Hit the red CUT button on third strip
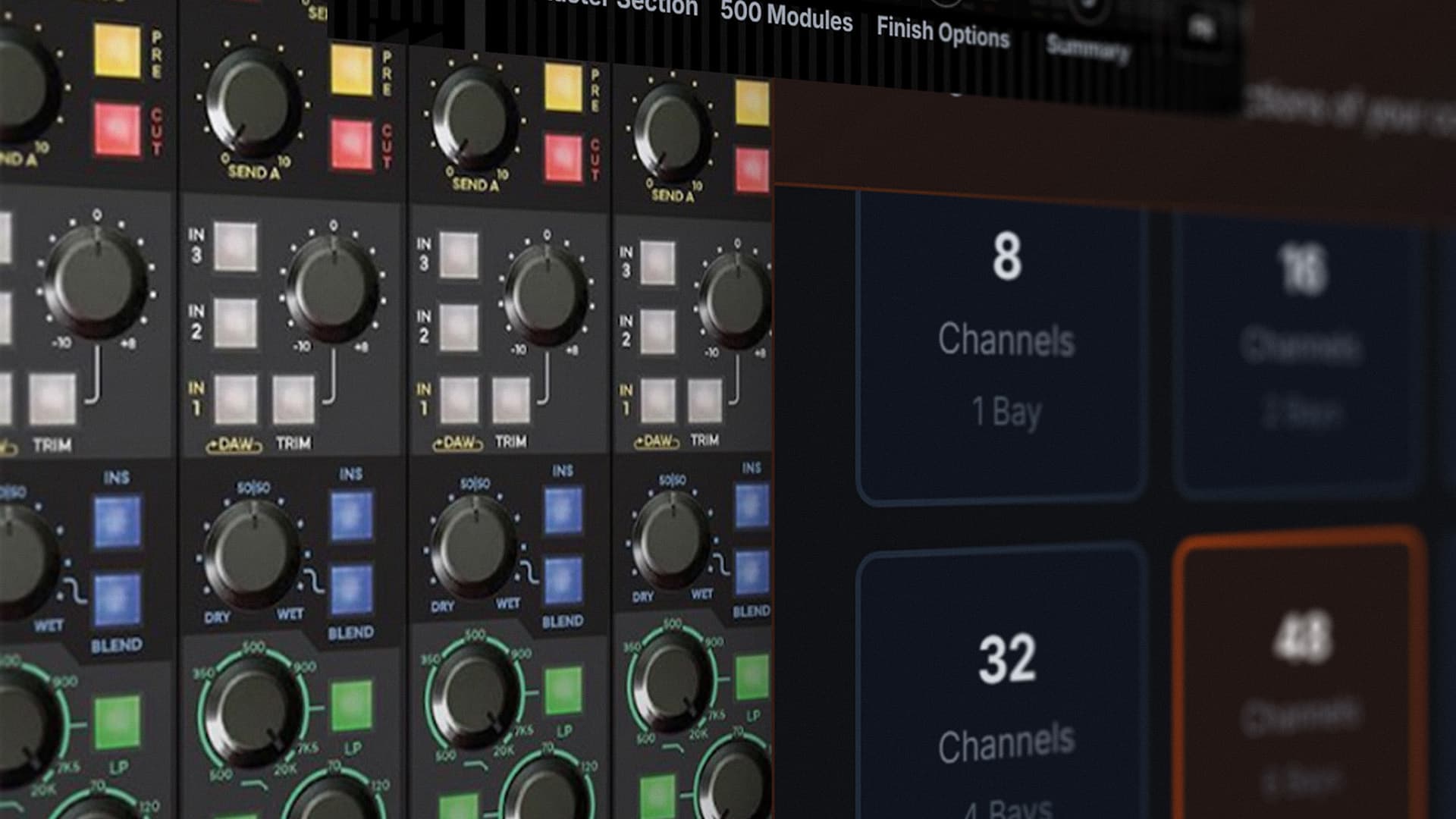The height and width of the screenshot is (819, 1456). click(x=563, y=158)
